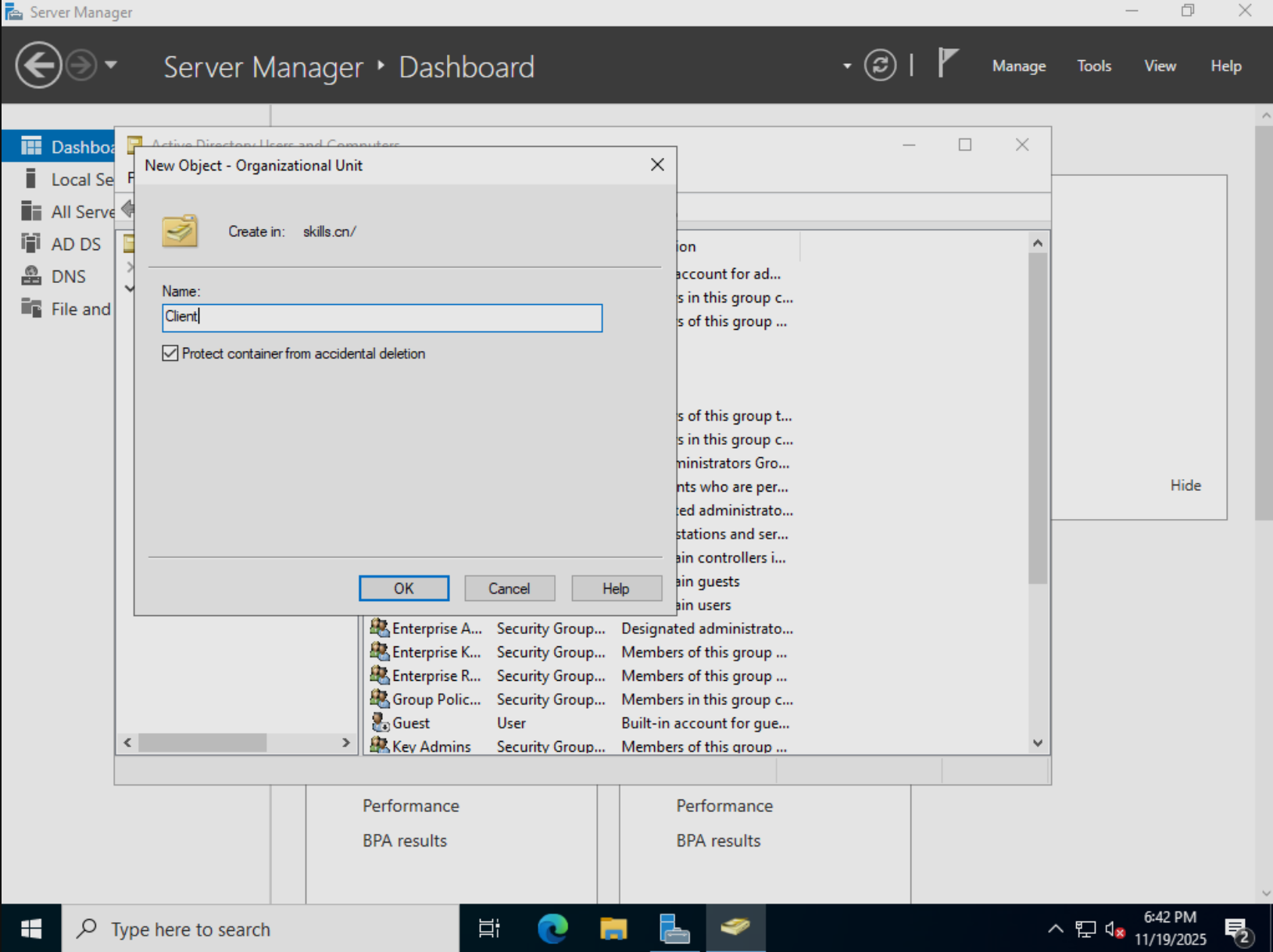This screenshot has width=1273, height=952.
Task: Click the Enterprise A... group icon
Action: [380, 628]
